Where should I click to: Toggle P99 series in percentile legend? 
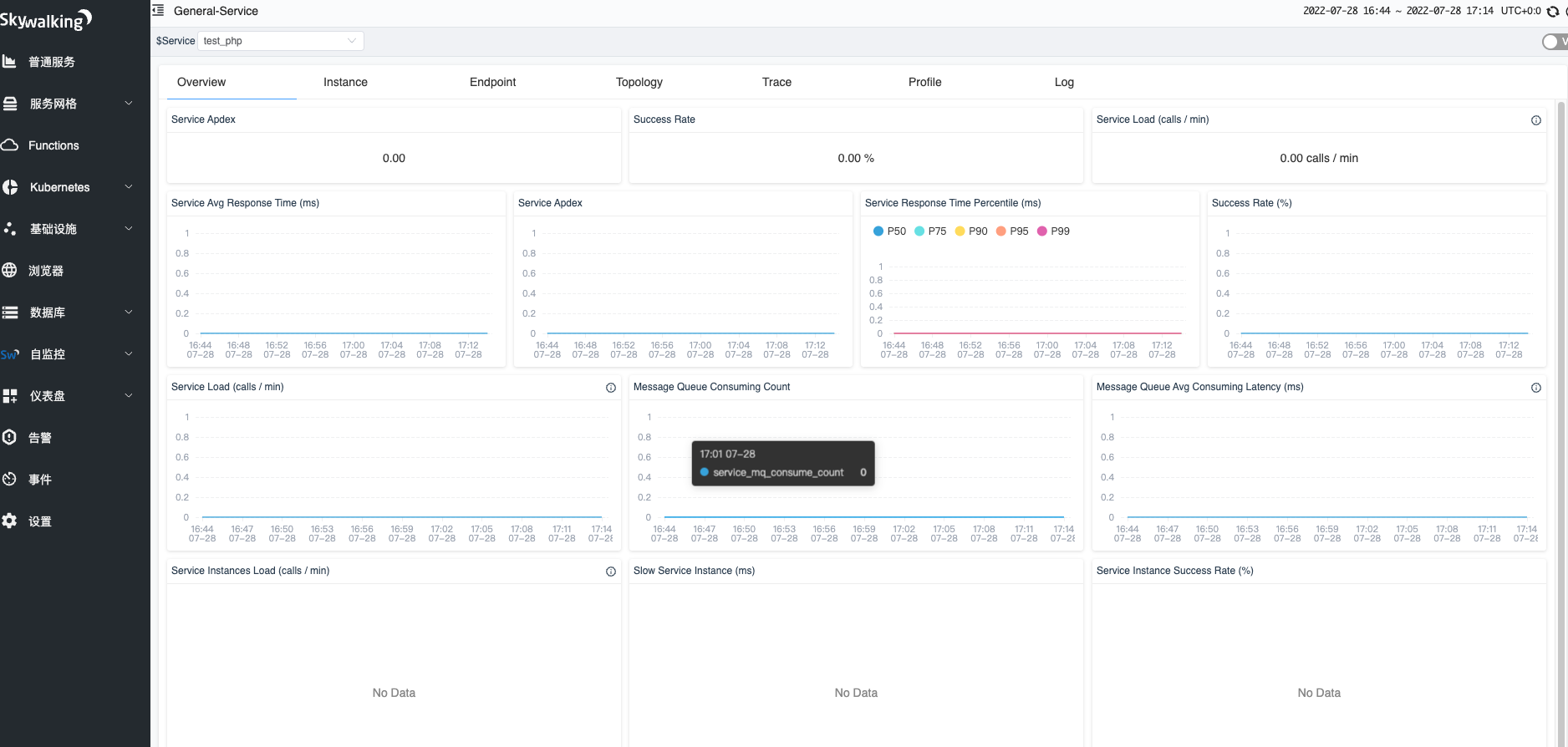[x=1053, y=231]
